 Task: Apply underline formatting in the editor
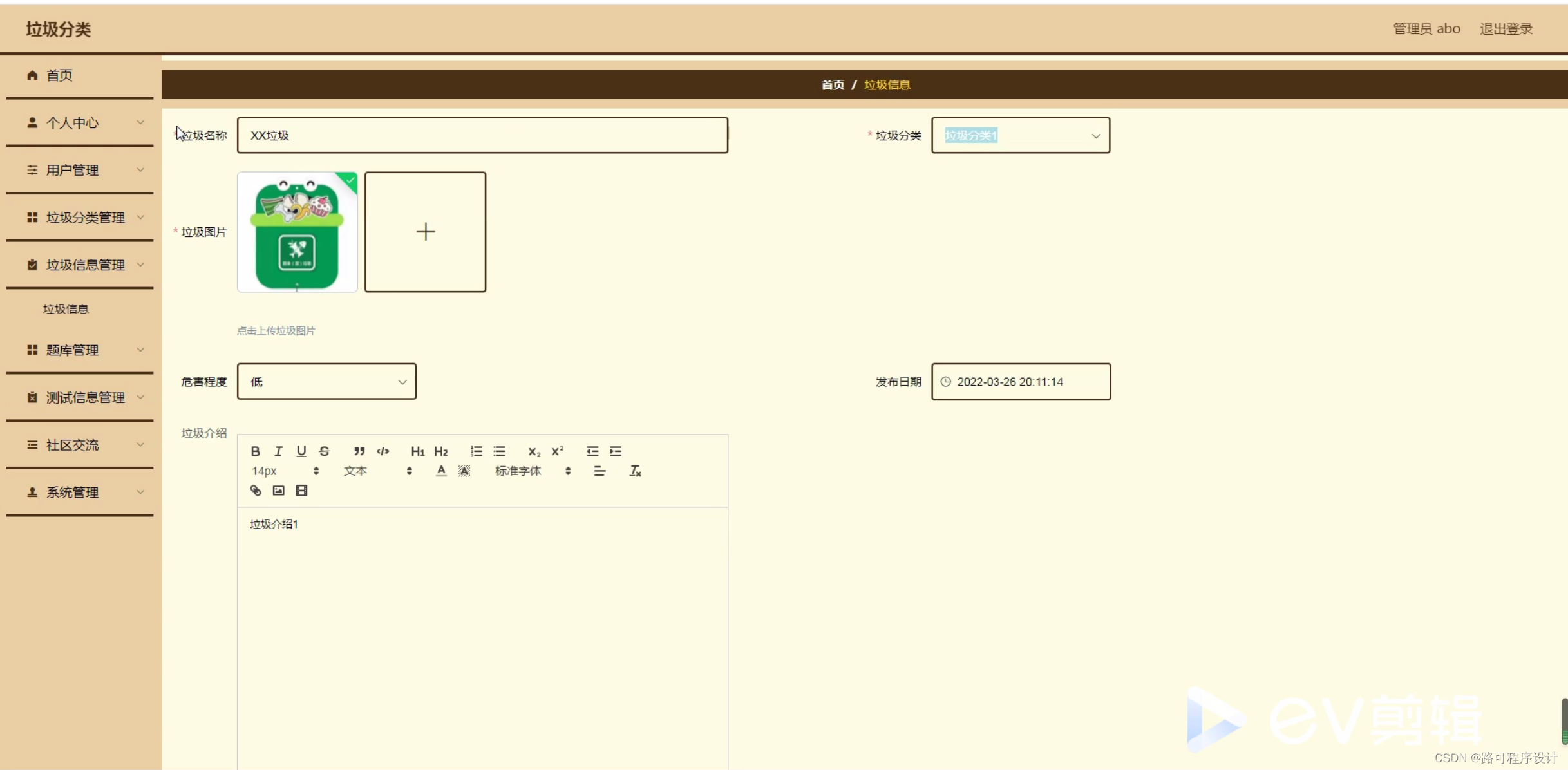click(x=301, y=451)
